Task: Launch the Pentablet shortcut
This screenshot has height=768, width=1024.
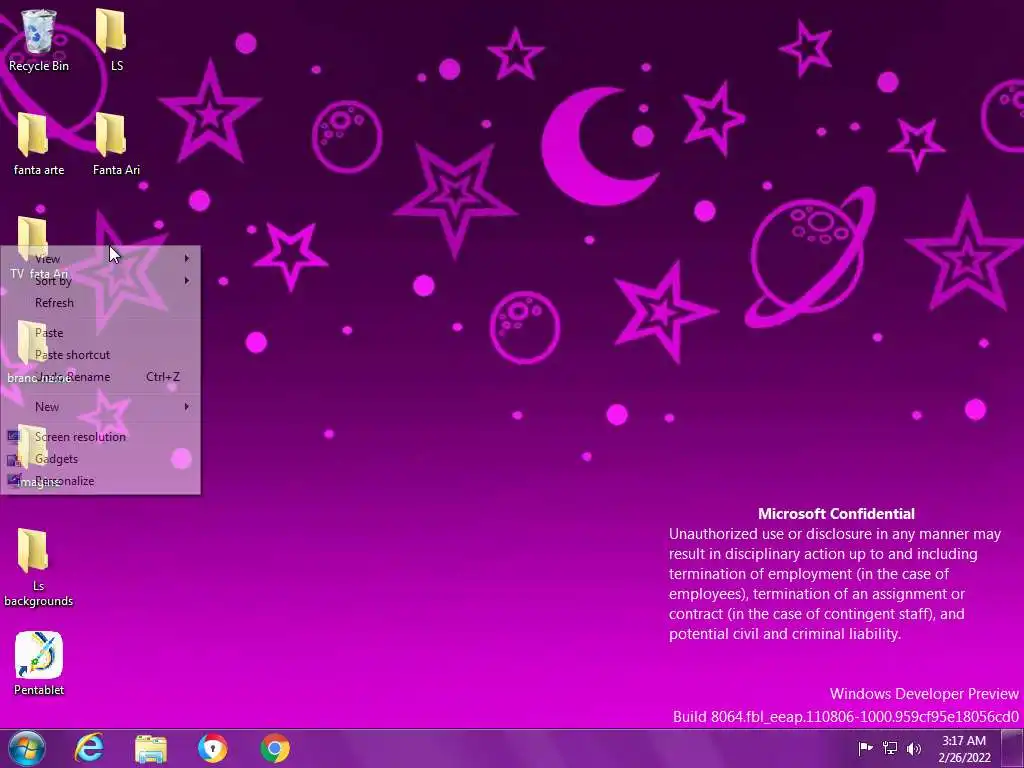Action: (x=39, y=663)
